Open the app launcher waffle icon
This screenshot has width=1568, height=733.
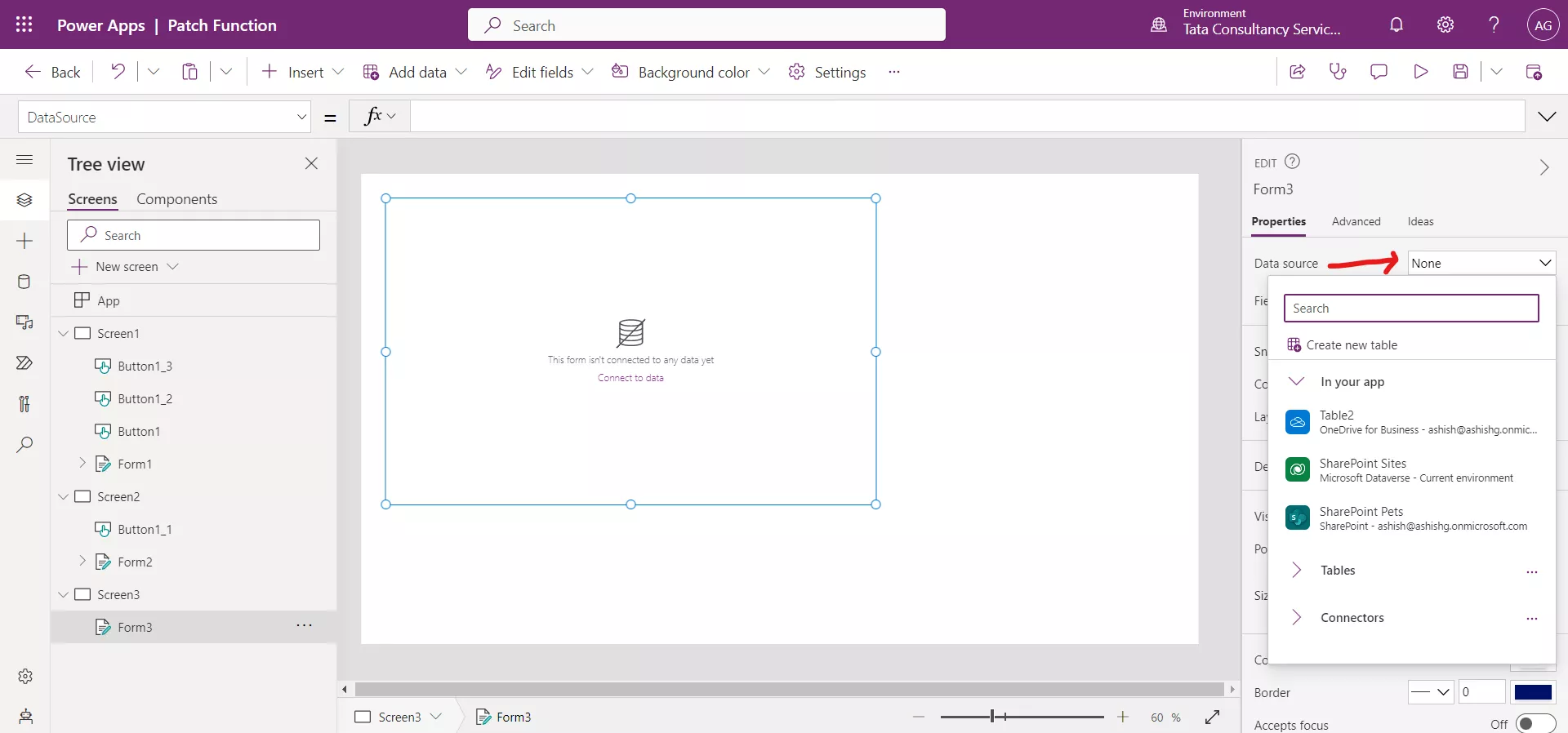(x=24, y=24)
